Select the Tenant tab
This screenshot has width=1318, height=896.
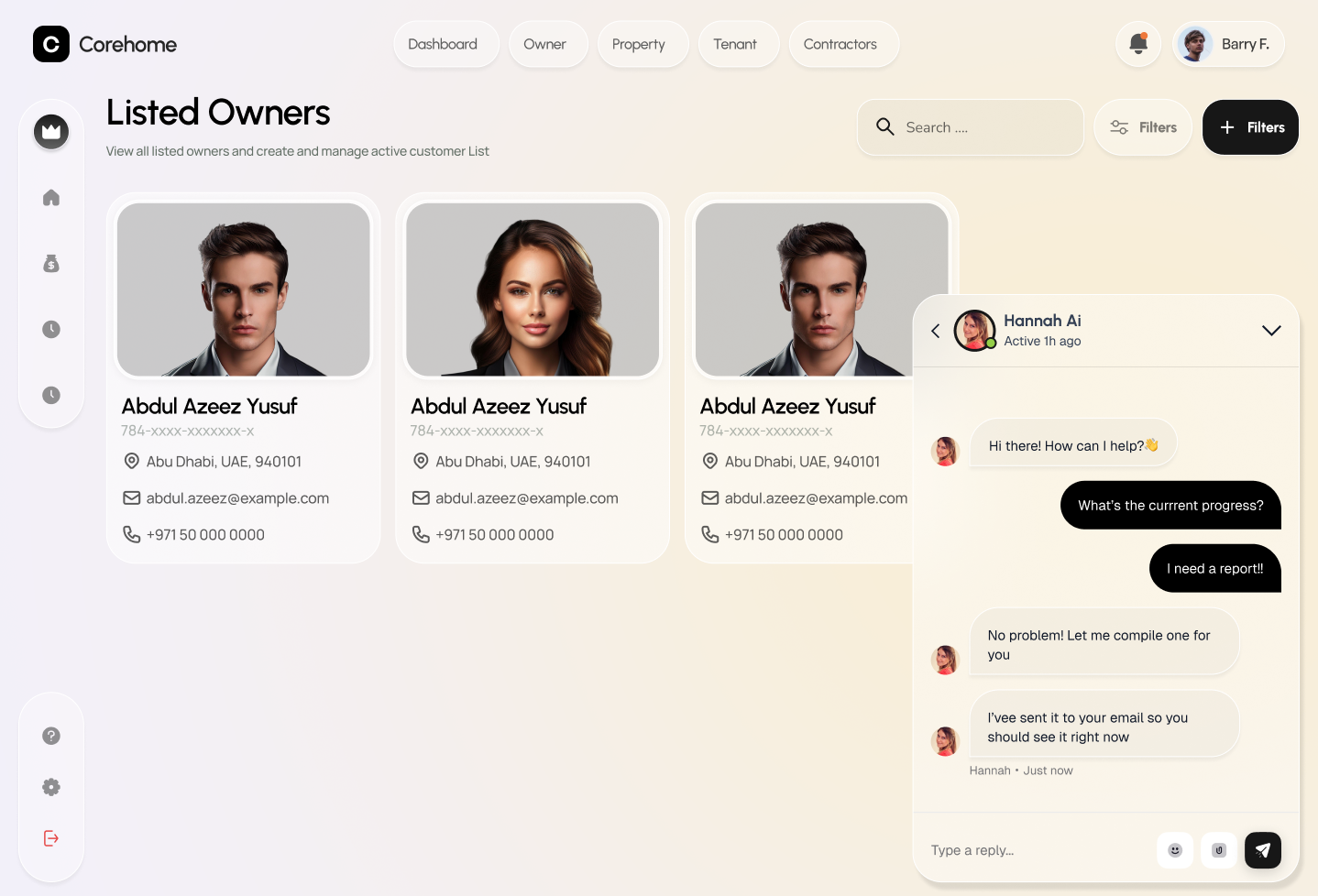tap(738, 44)
